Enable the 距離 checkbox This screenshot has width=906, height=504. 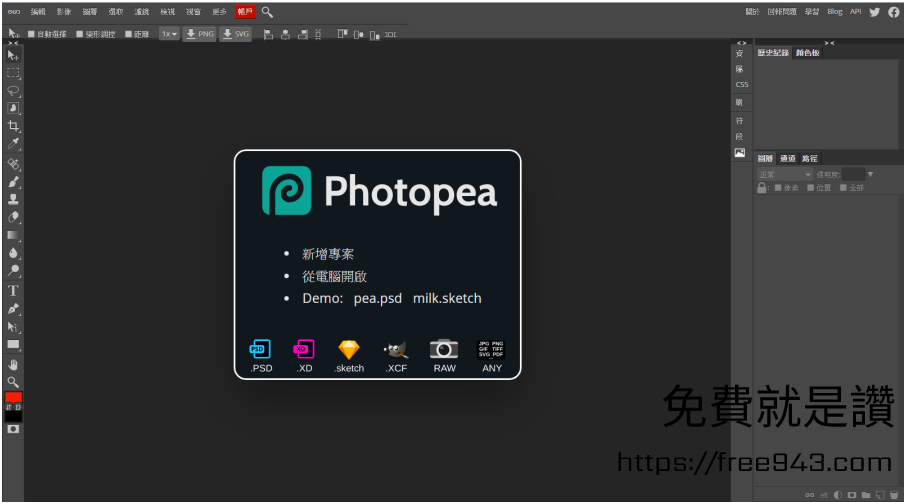128,34
